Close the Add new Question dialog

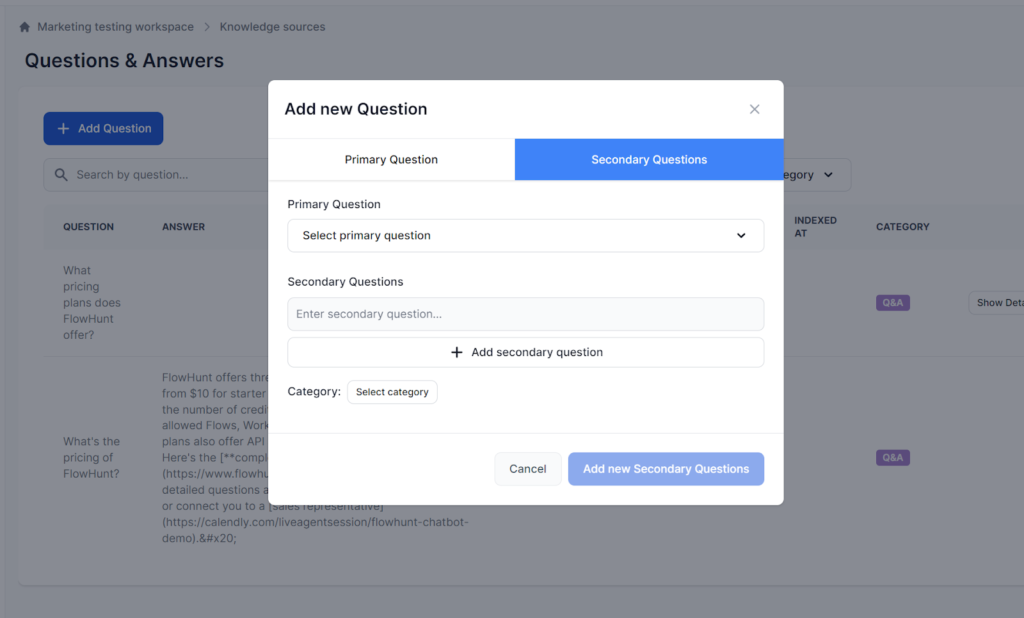[755, 109]
